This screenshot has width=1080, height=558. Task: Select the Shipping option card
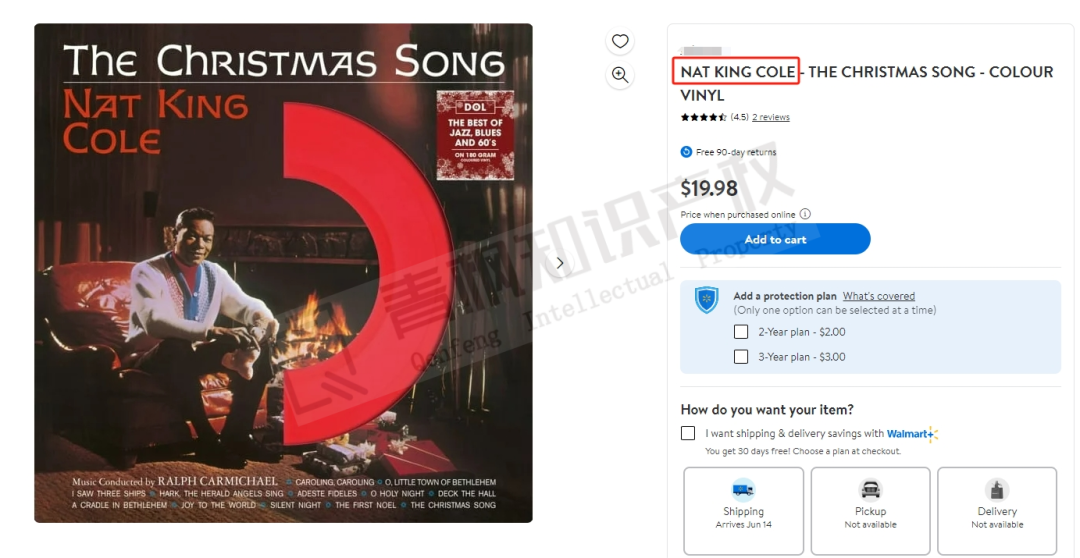pos(743,510)
